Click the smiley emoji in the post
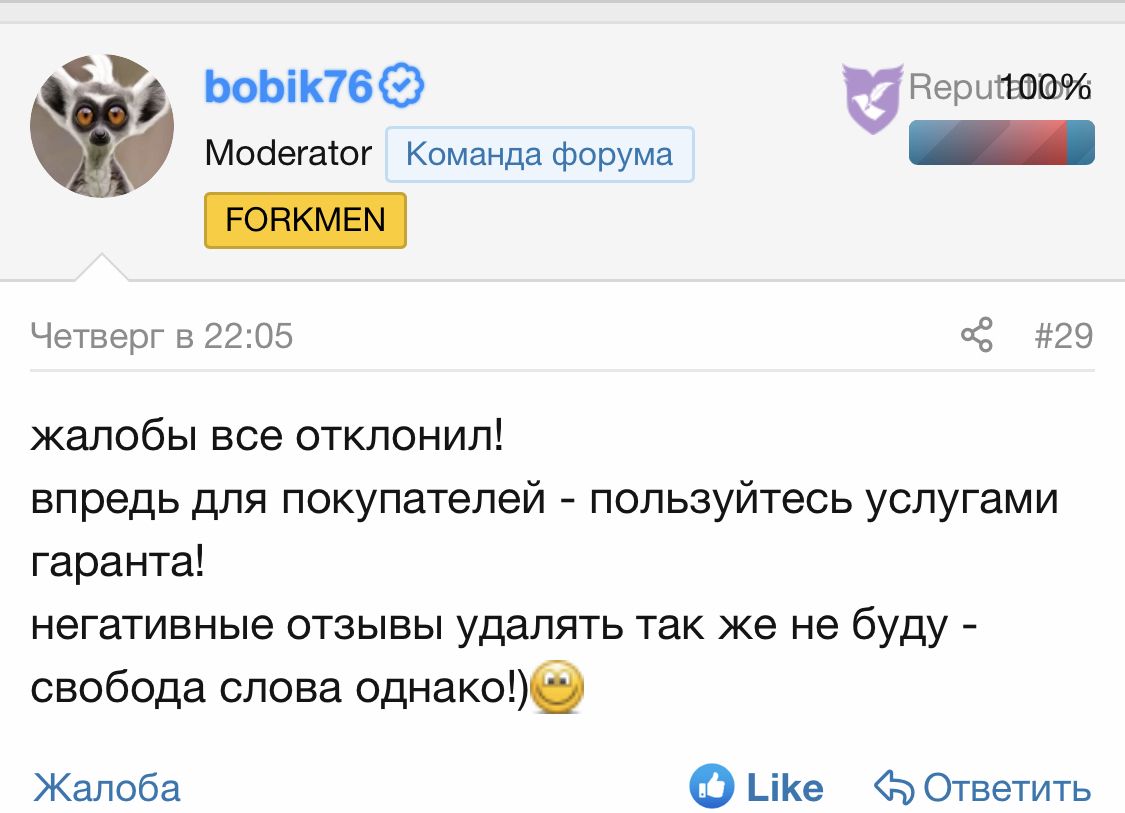This screenshot has width=1125, height=813. click(x=557, y=688)
